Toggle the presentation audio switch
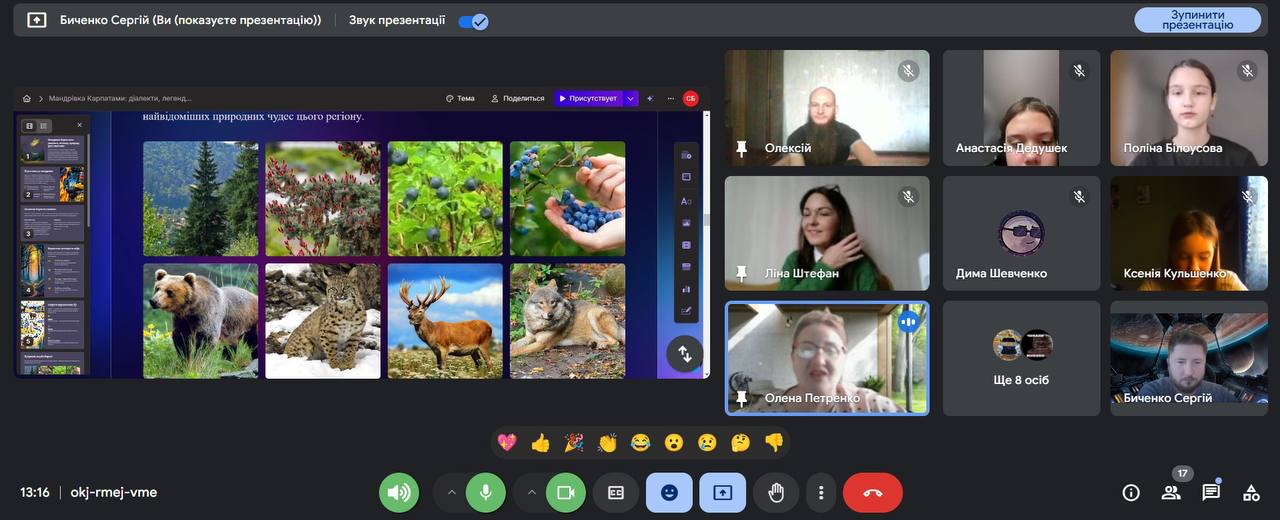1280x520 pixels. point(473,21)
